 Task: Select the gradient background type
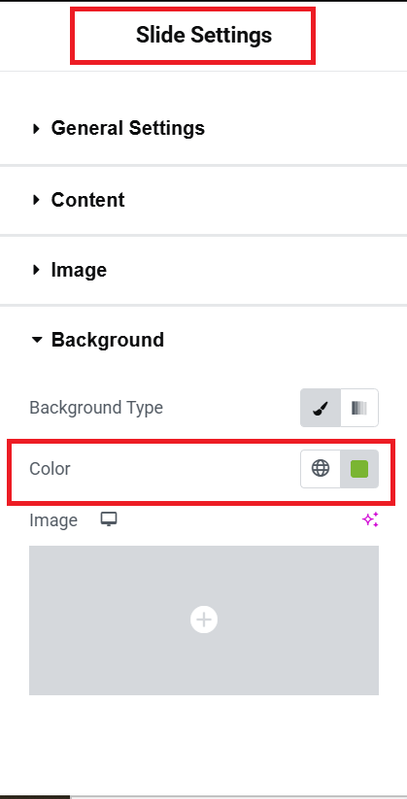click(359, 408)
